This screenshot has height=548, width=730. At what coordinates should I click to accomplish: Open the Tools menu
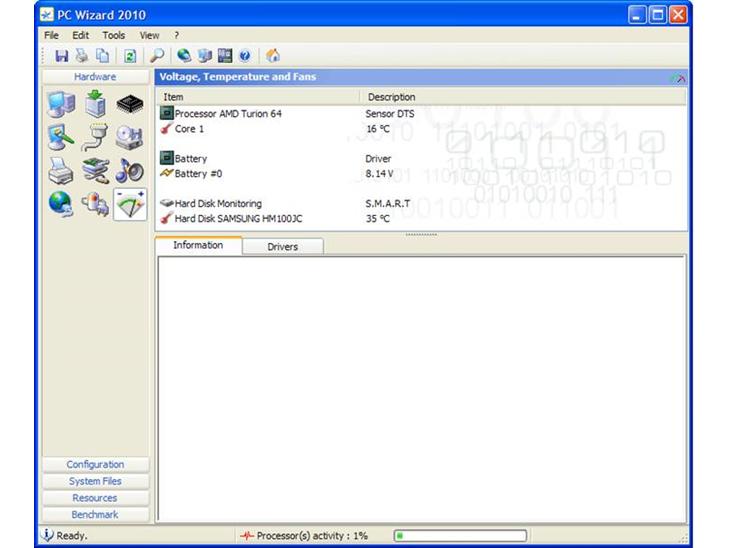pyautogui.click(x=113, y=35)
